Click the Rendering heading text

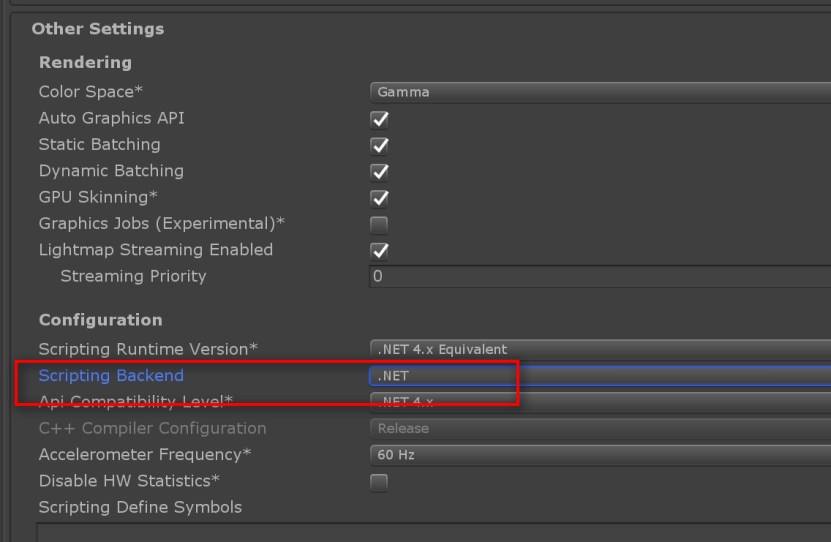[x=85, y=63]
